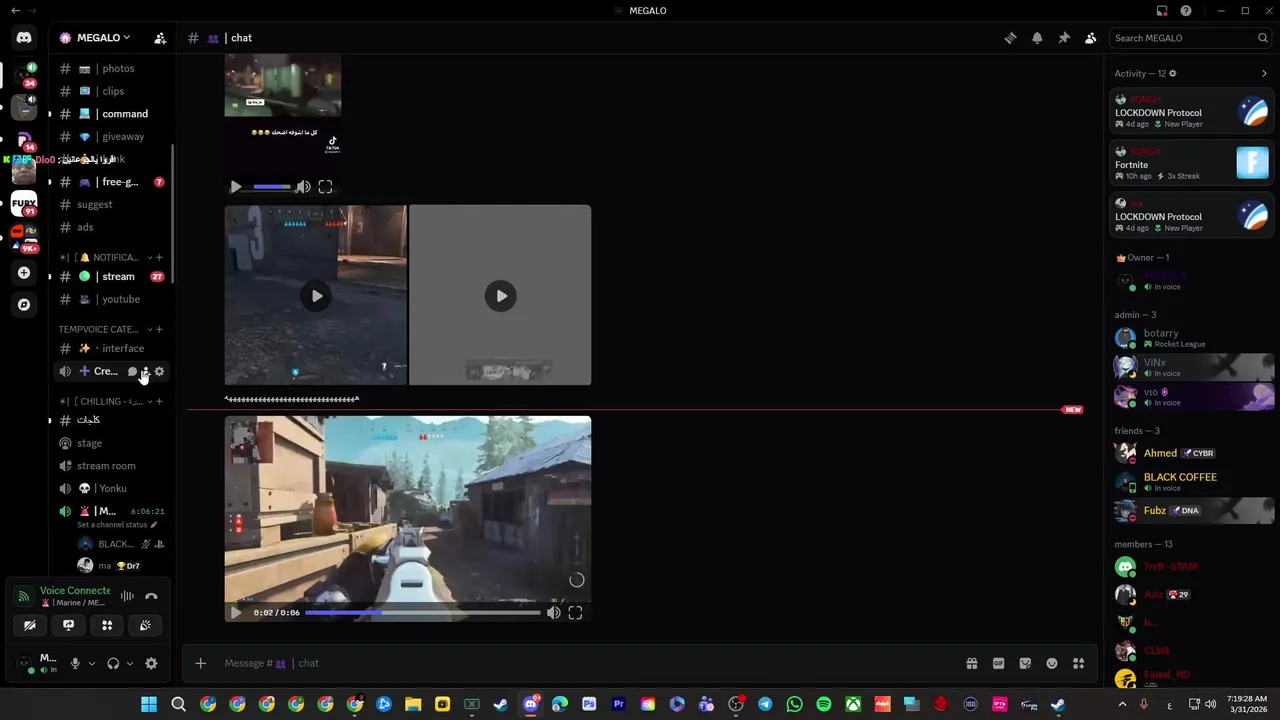Screen dimensions: 1280x720
Task: Open Discord direct messages home icon
Action: [24, 38]
